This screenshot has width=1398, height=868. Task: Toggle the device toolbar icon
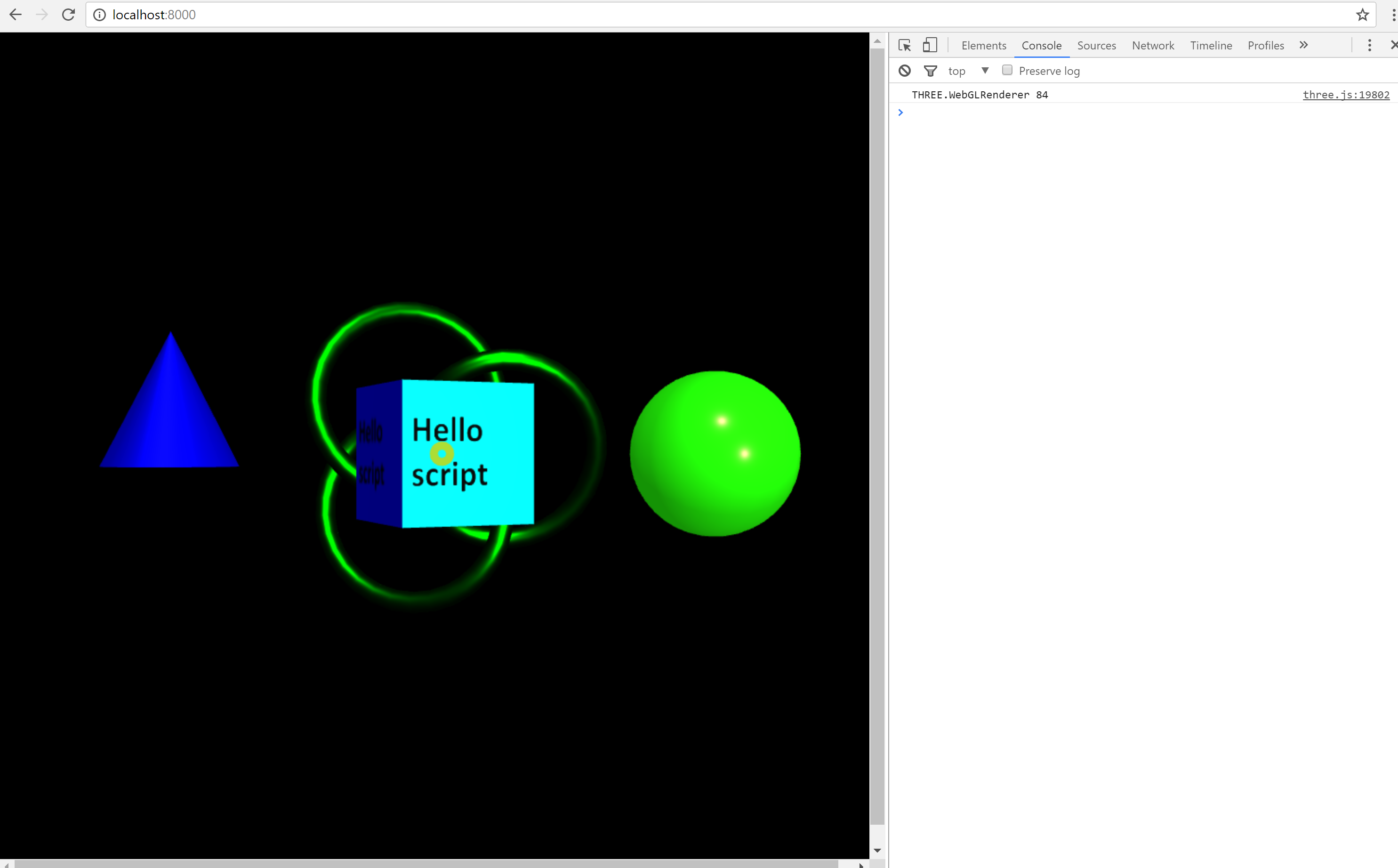click(930, 45)
